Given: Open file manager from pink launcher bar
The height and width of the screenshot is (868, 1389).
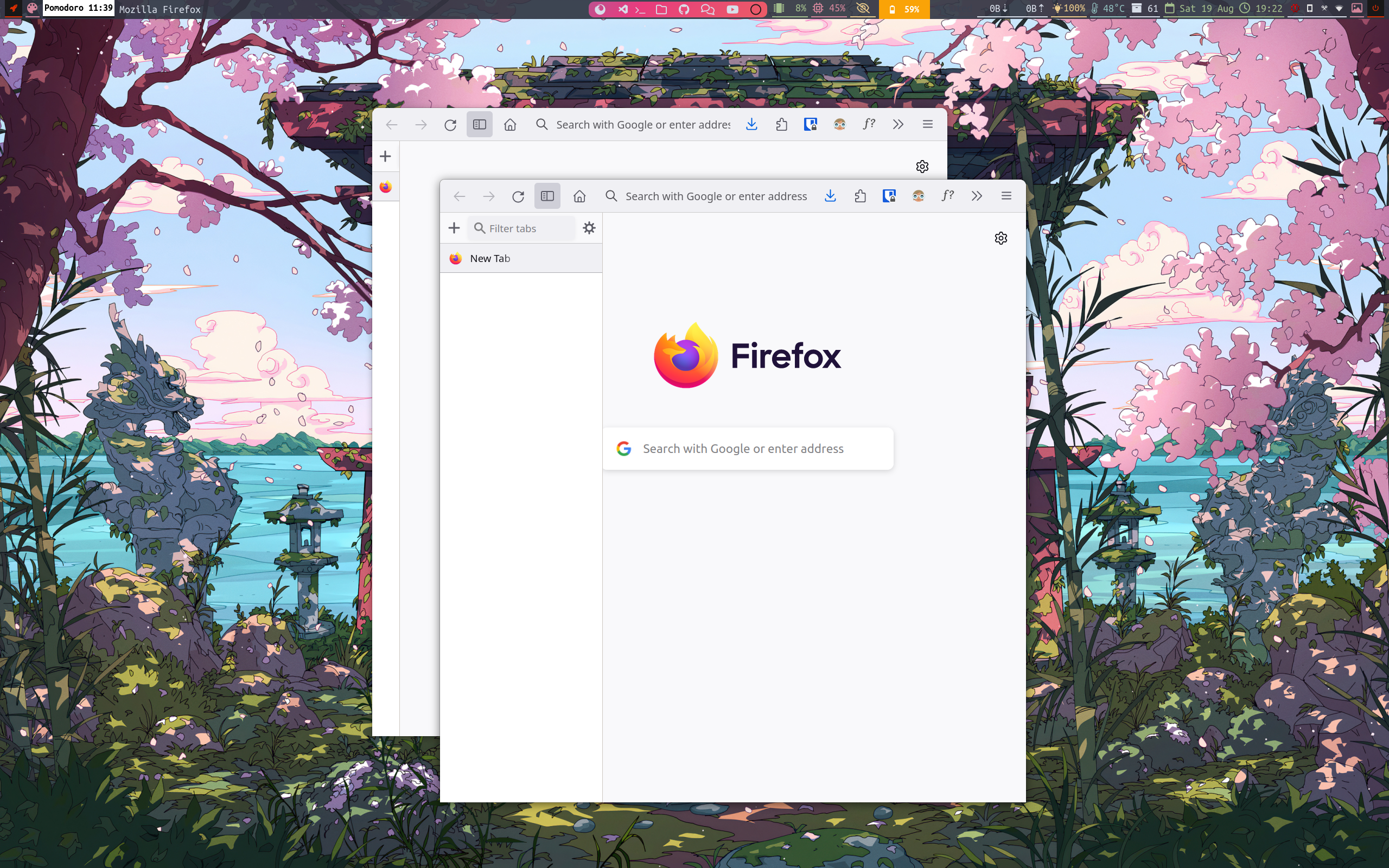Looking at the screenshot, I should (x=661, y=9).
